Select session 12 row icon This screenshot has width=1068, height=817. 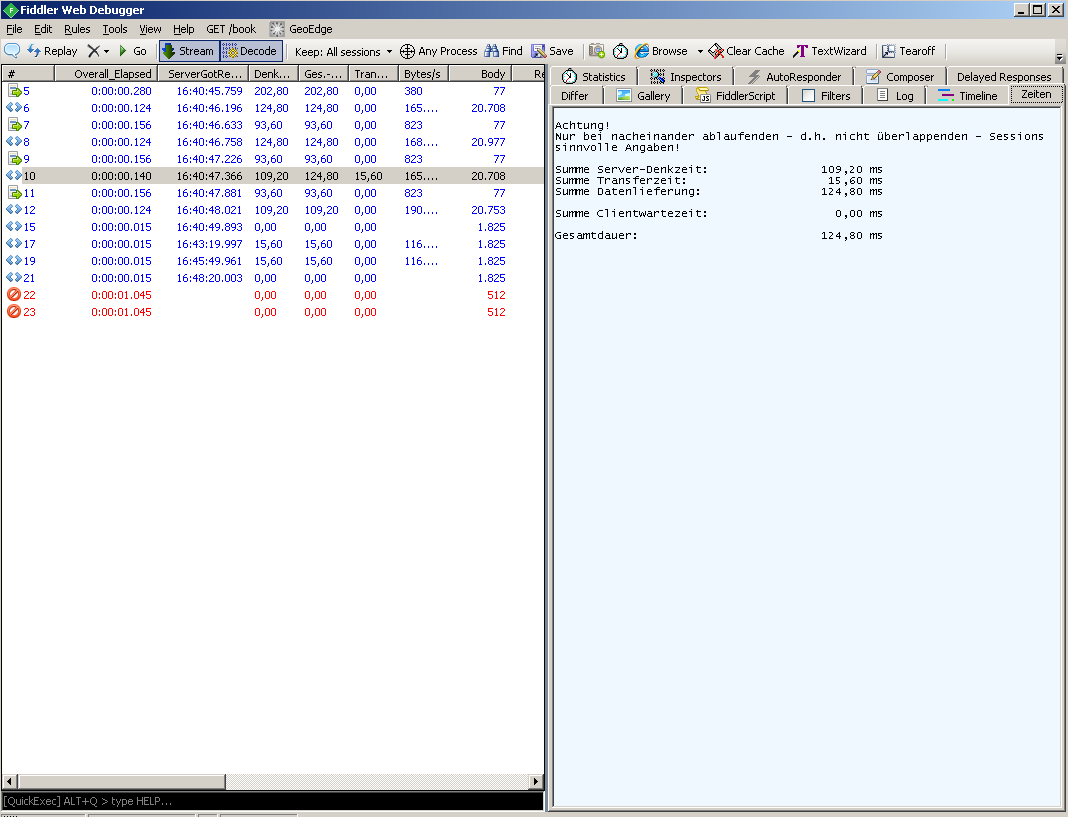coord(14,210)
